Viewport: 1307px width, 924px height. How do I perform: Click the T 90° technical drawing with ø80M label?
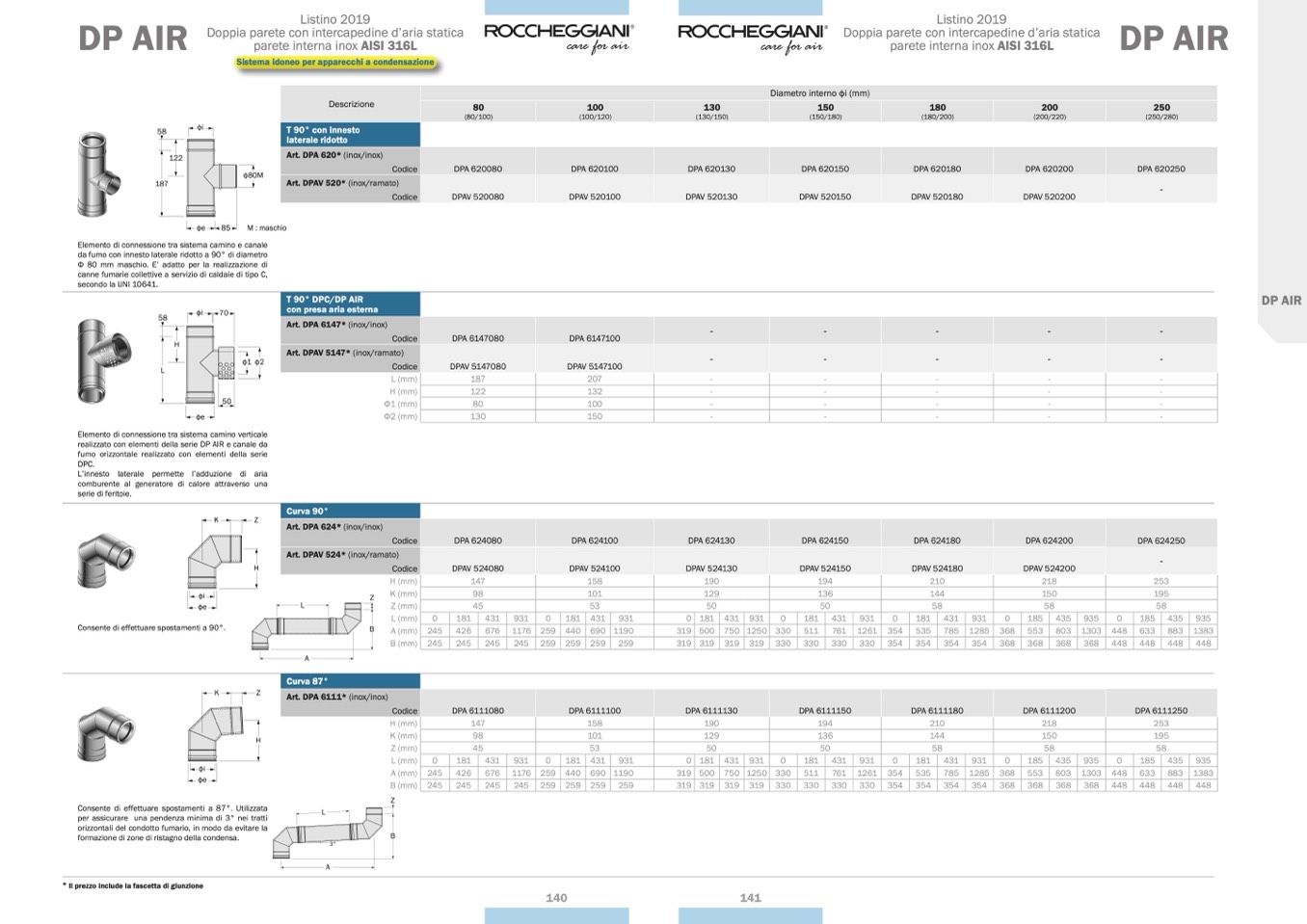pyautogui.click(x=208, y=175)
